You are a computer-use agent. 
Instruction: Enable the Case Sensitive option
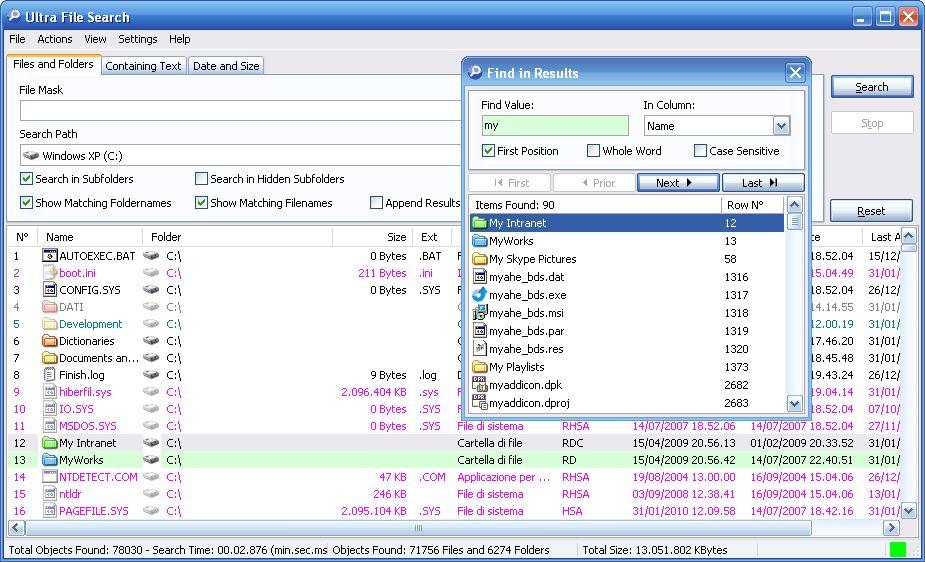click(700, 150)
